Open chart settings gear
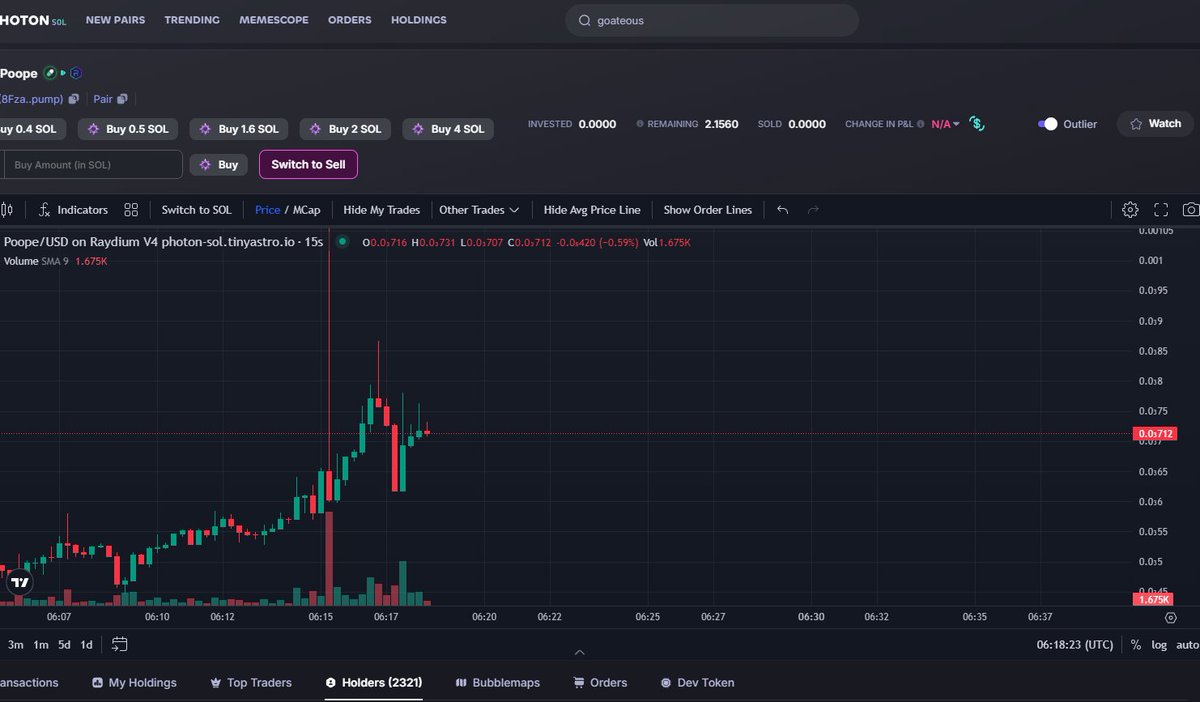Screen dimensions: 1200x702 pos(1130,210)
